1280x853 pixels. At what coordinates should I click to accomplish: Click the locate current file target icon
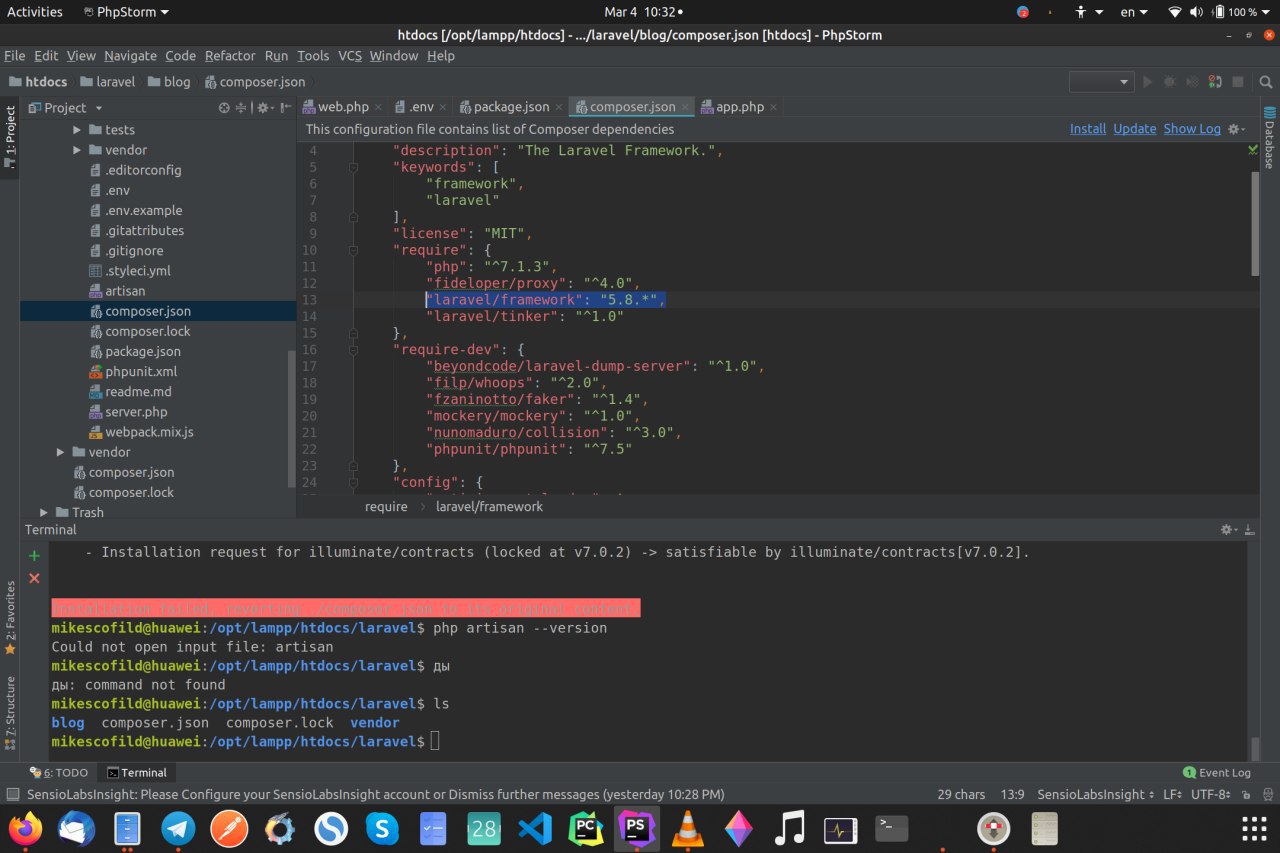coord(225,108)
